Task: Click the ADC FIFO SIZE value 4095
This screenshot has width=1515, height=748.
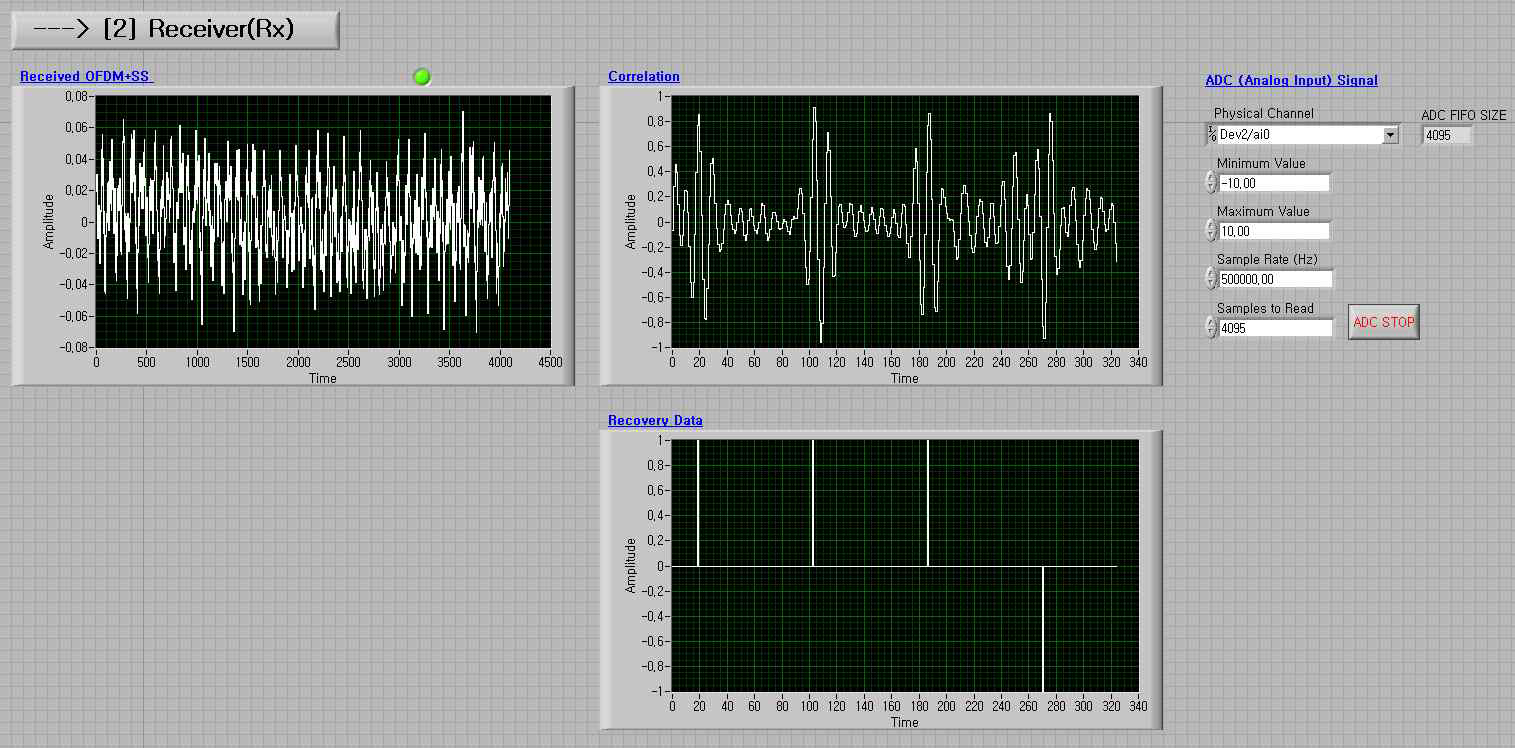Action: tap(1447, 135)
